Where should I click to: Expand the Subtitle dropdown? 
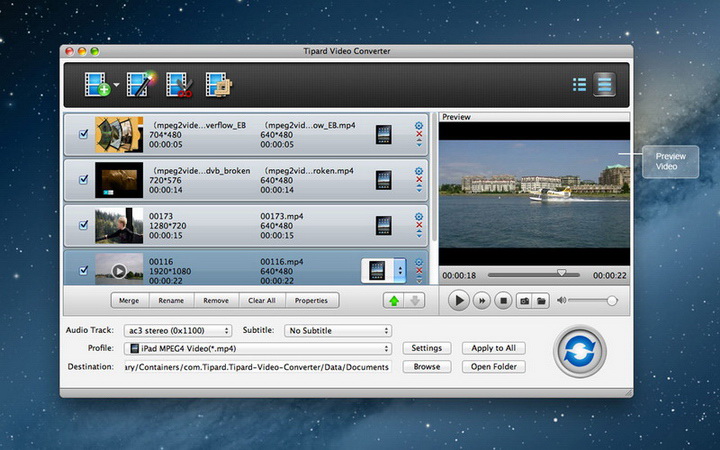coord(337,330)
